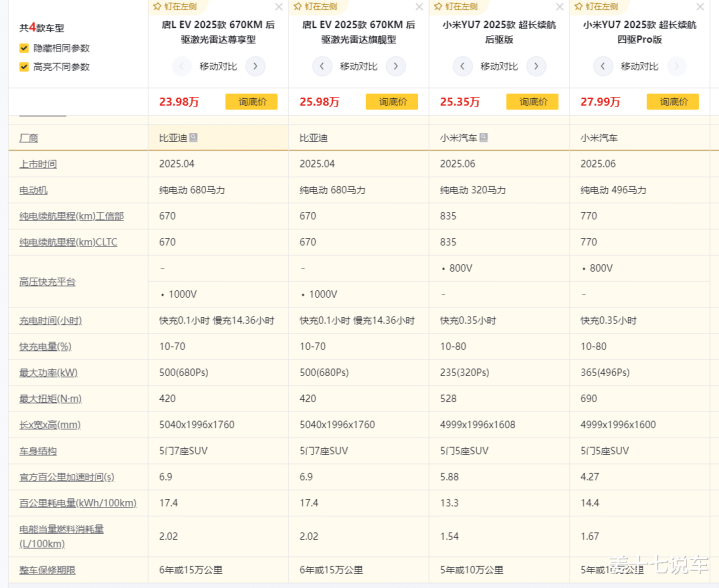719x588 pixels.
Task: Move 唐L EV 旗舰型 column left
Action: tap(322, 67)
